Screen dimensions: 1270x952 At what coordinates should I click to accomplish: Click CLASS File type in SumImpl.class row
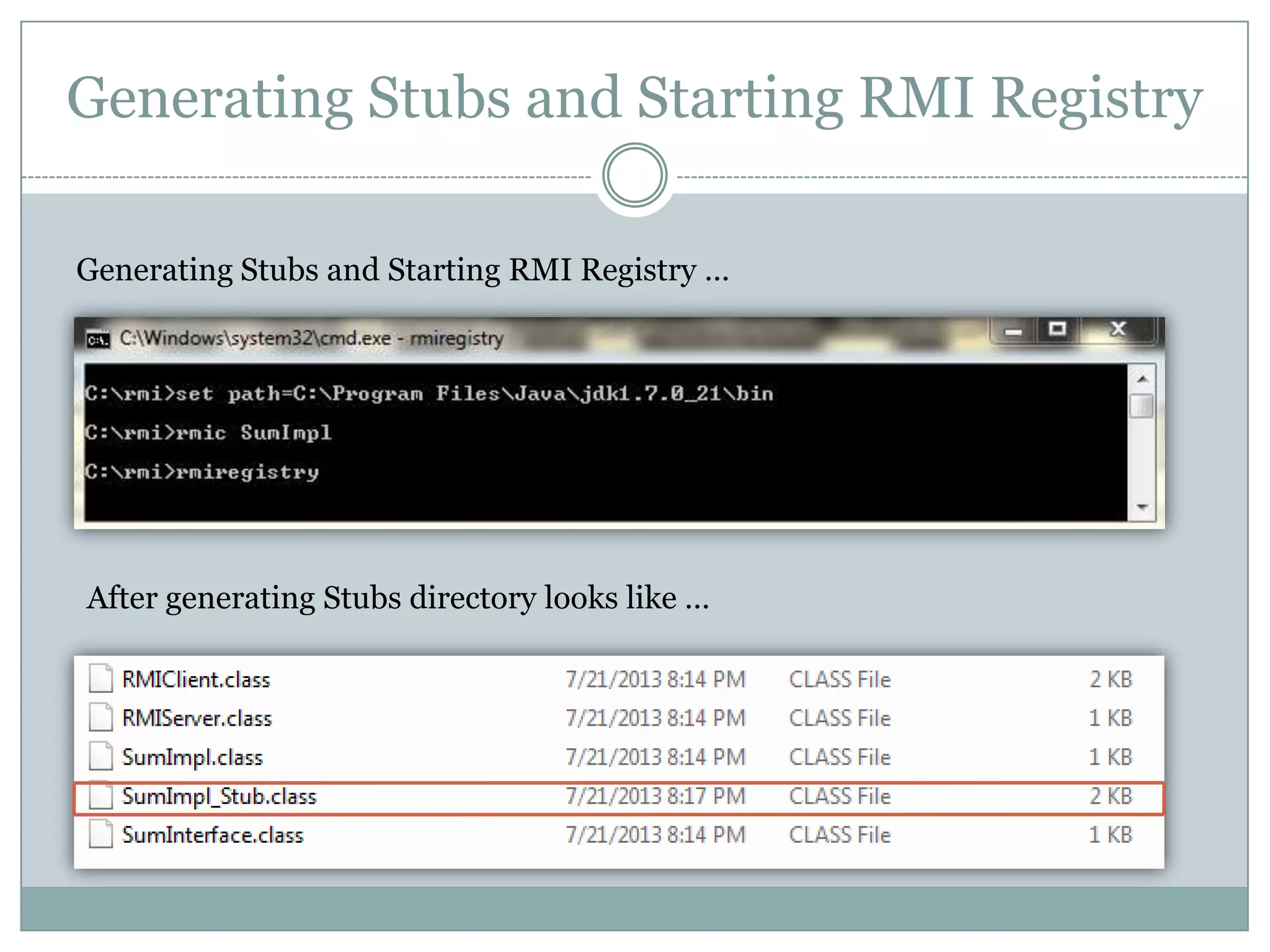tap(840, 757)
